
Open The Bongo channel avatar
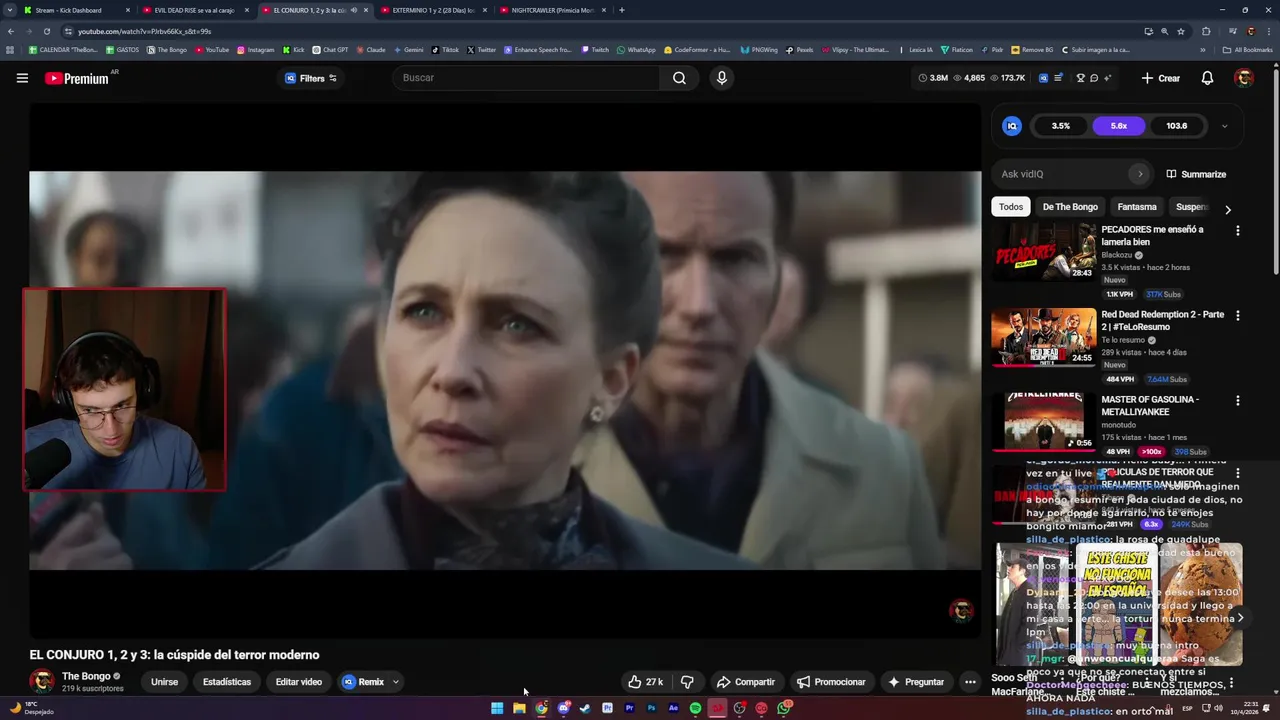pos(42,682)
